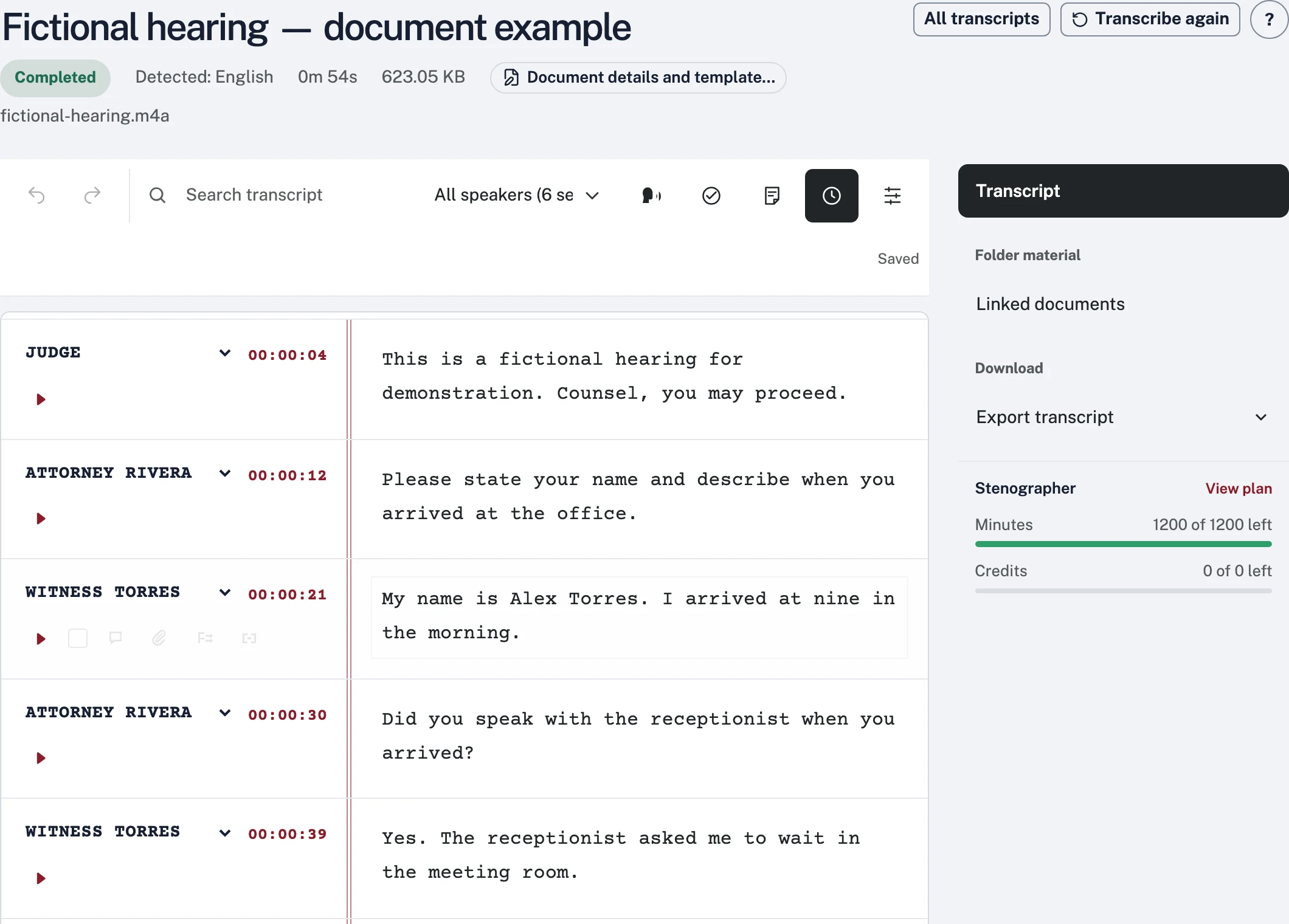1289x924 pixels.
Task: Open the All speakers filter dropdown
Action: pyautogui.click(x=517, y=195)
